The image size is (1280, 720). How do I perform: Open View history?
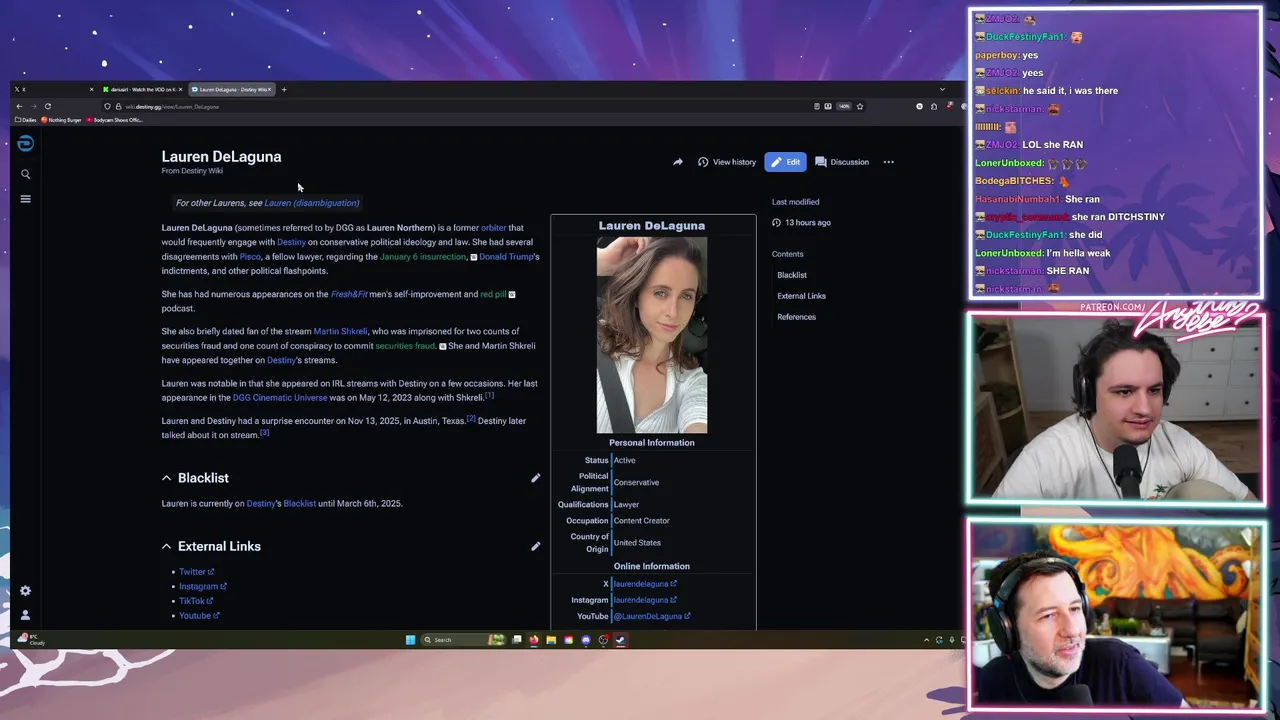pos(727,162)
